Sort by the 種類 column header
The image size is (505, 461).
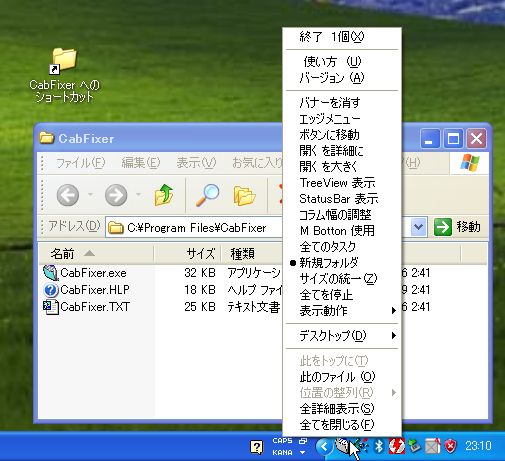pos(252,254)
